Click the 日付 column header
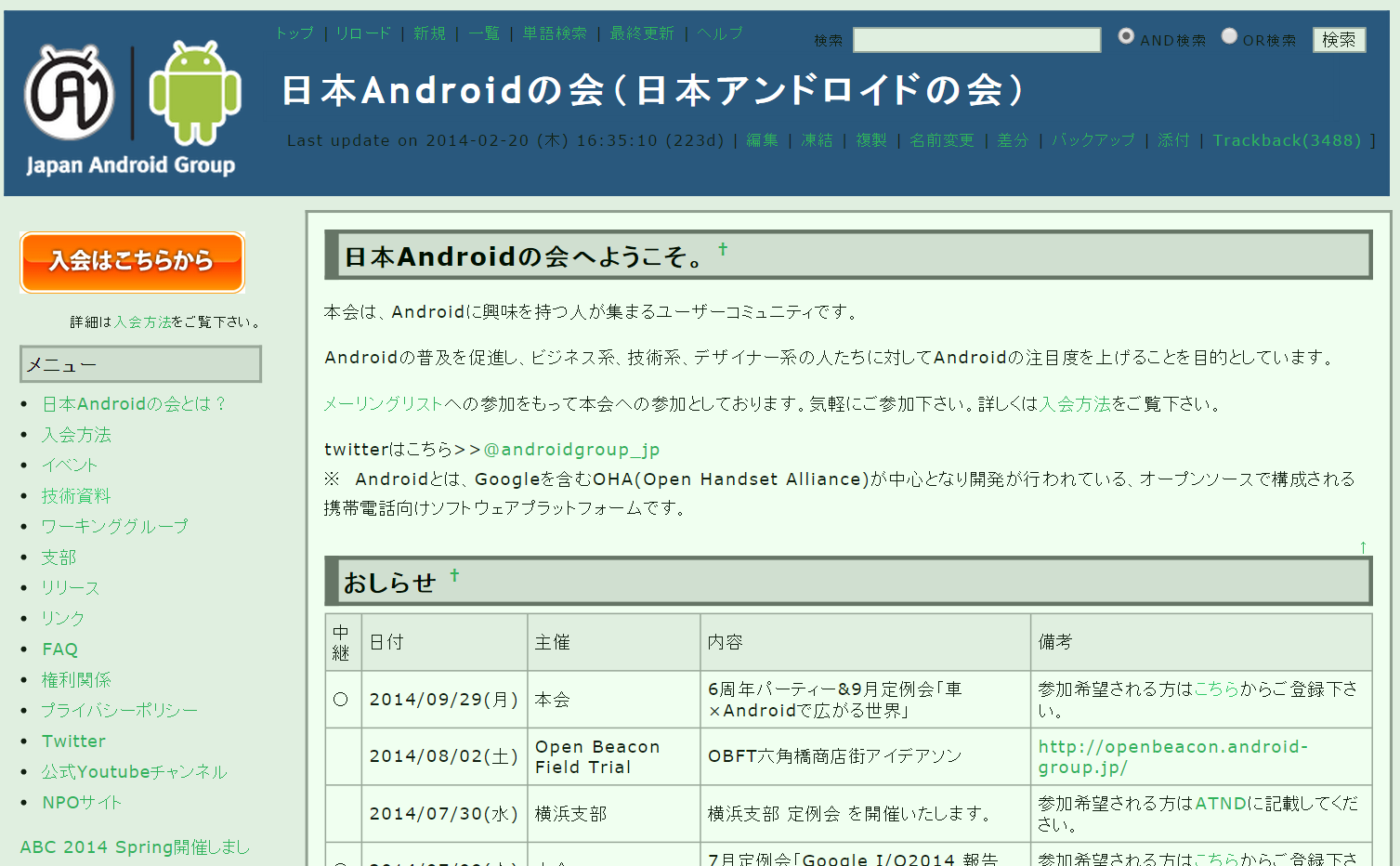 pyautogui.click(x=444, y=642)
